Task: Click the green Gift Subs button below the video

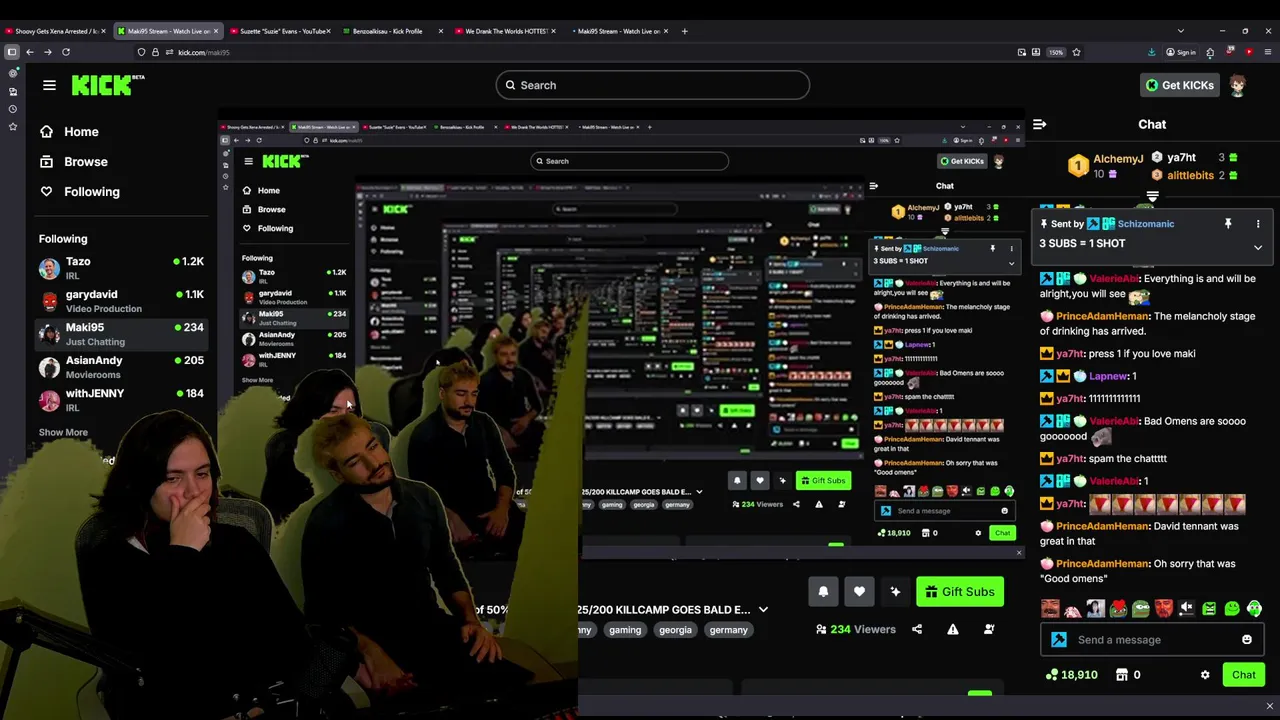Action: [959, 591]
